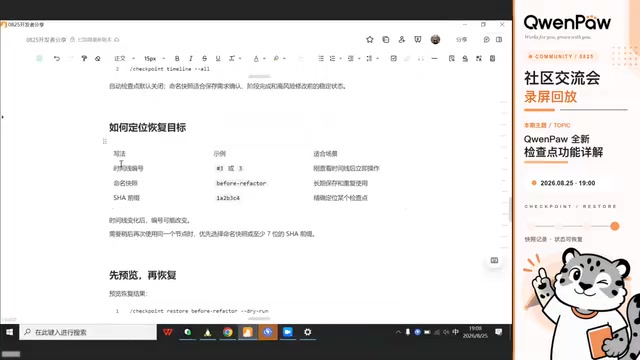This screenshot has height=360, width=640.
Task: Click the copy document icon in header
Action: 386,40
